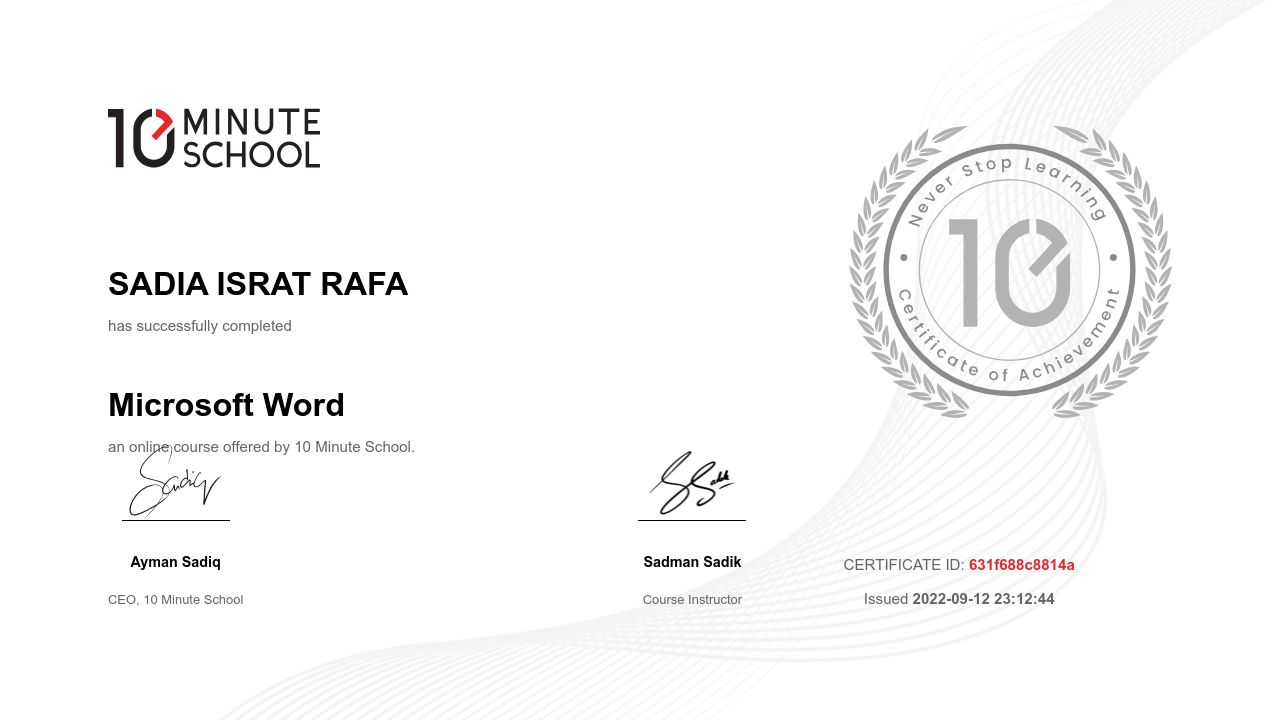Image resolution: width=1280 pixels, height=720 pixels.
Task: Click the name Sadman Sadik
Action: pos(692,562)
